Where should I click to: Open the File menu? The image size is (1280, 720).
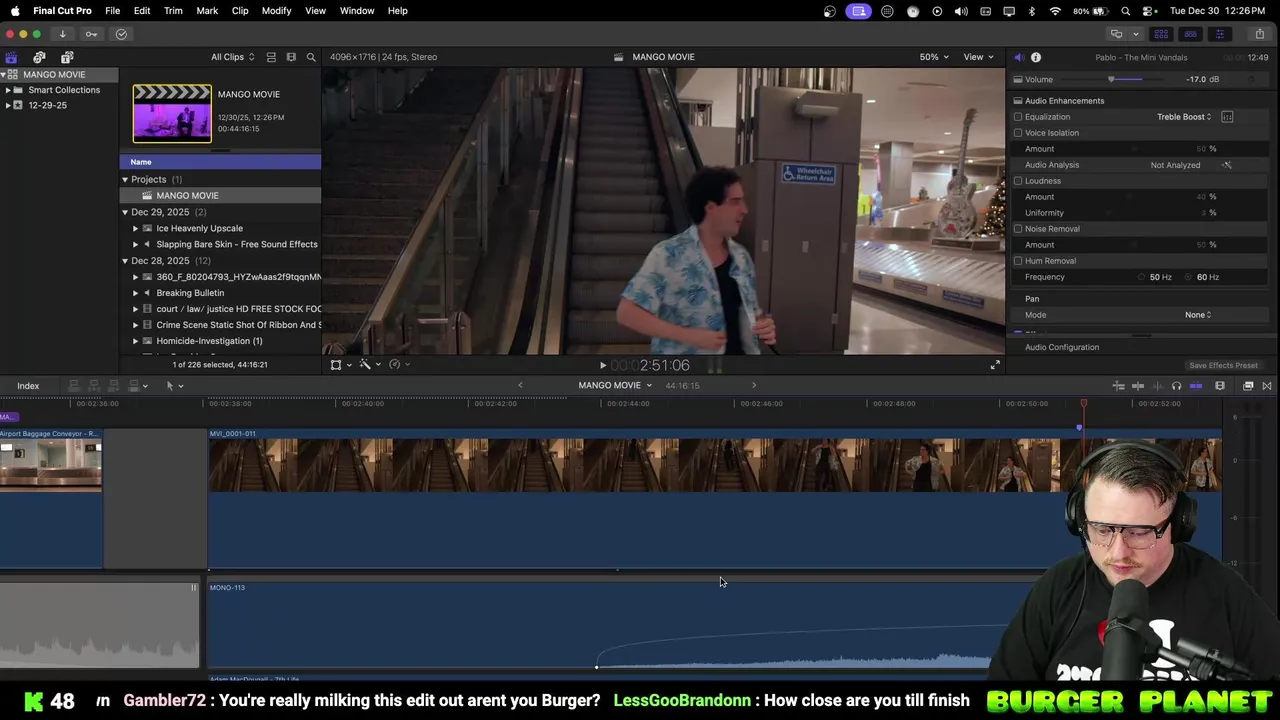[x=113, y=11]
